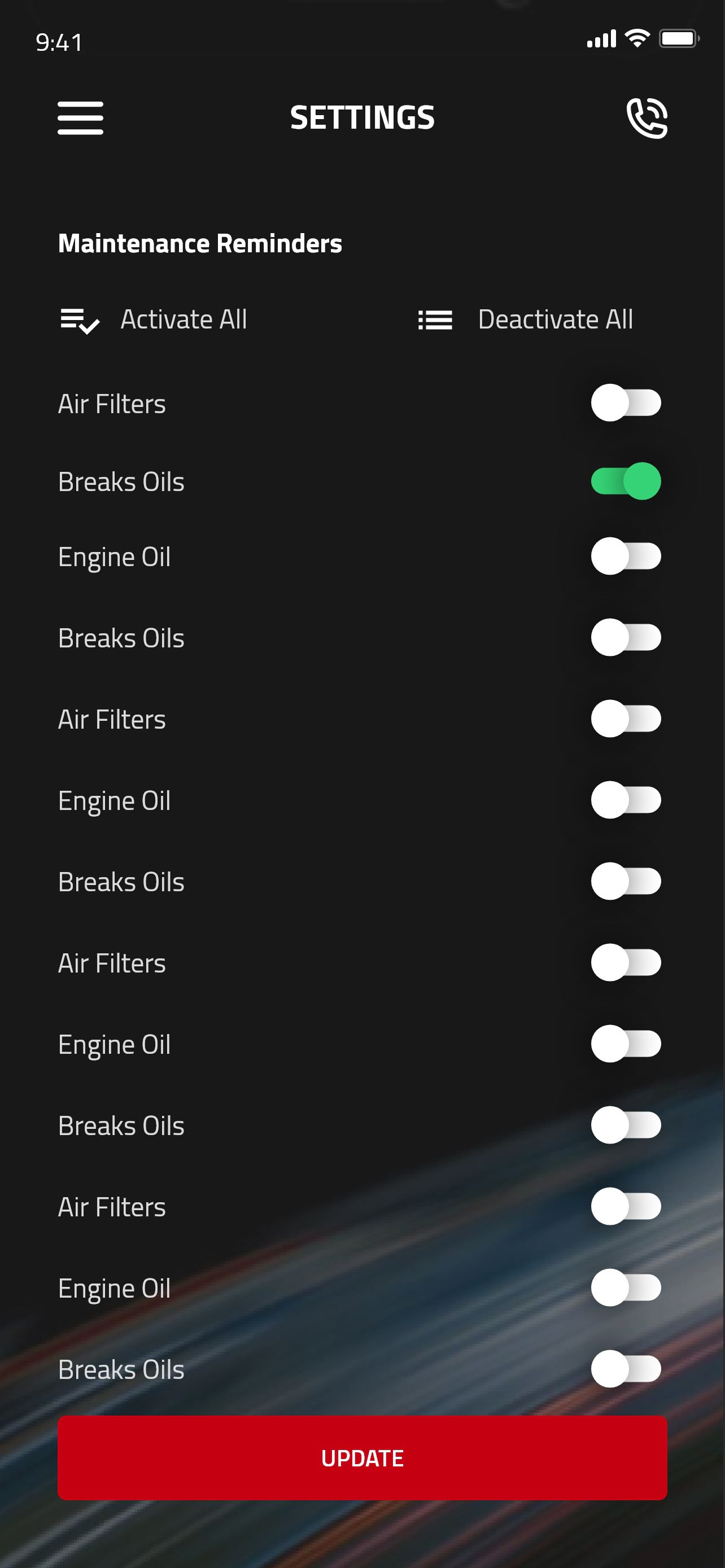The width and height of the screenshot is (725, 1568).
Task: Tap the Wi-Fi status icon
Action: point(637,39)
